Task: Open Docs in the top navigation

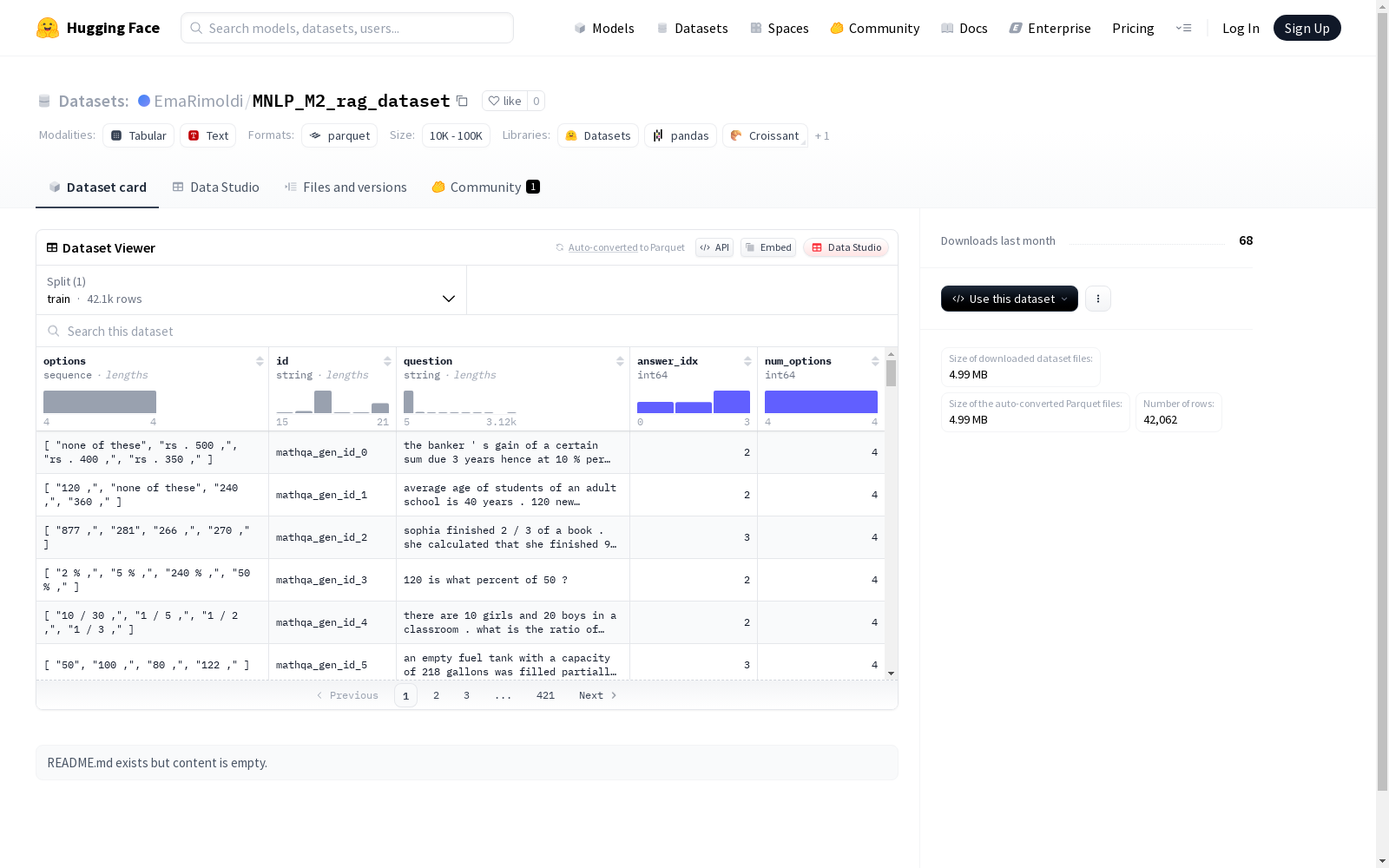Action: coord(964,28)
